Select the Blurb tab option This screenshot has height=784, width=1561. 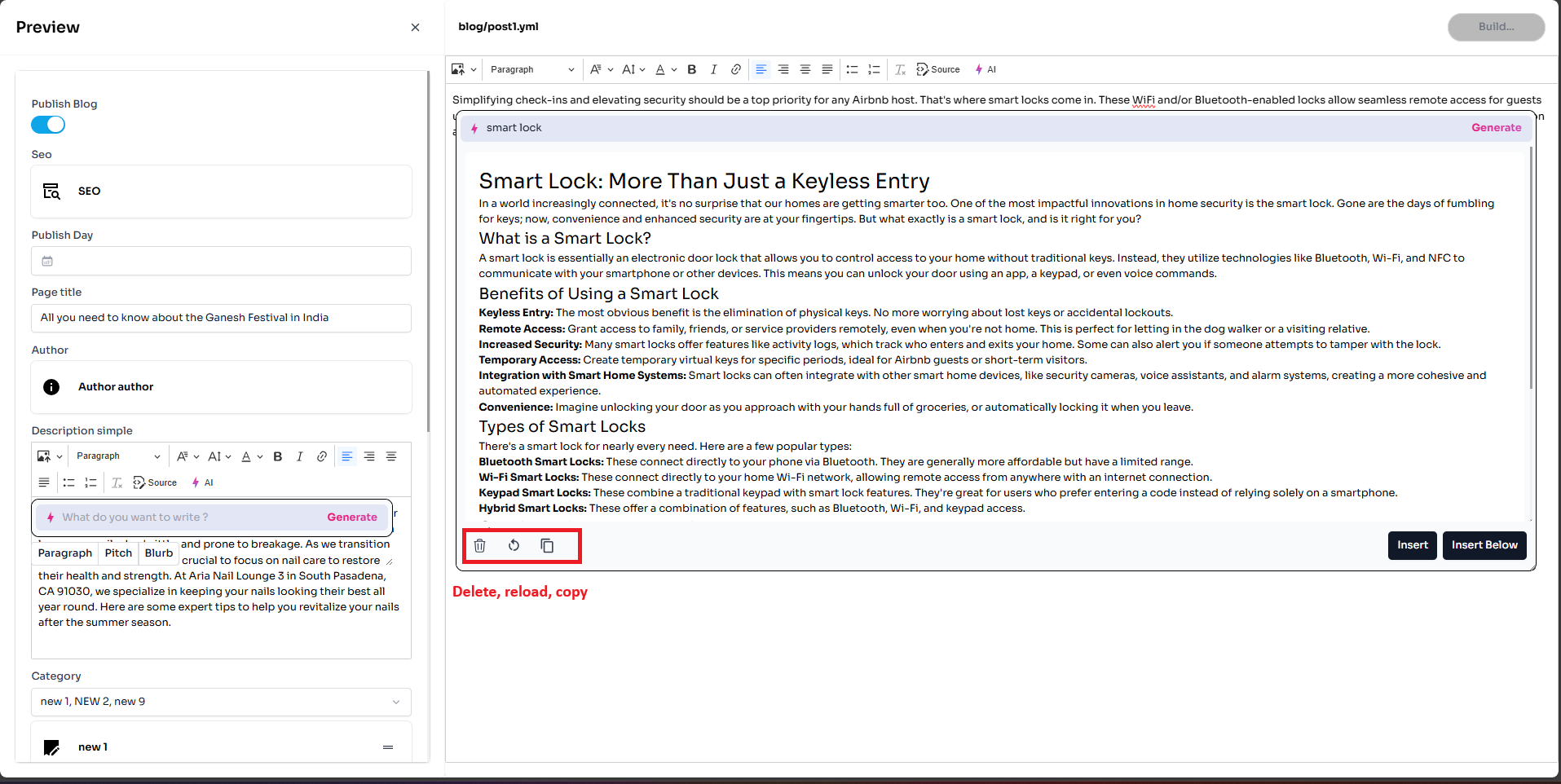coord(159,553)
